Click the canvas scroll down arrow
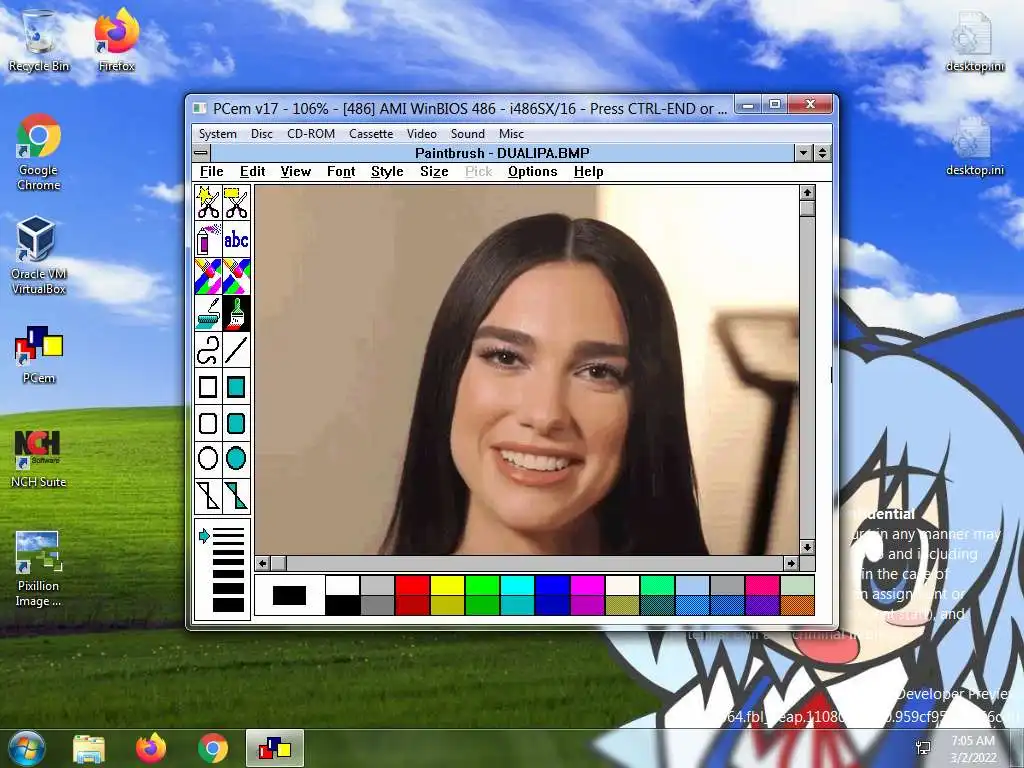The width and height of the screenshot is (1024, 768). pyautogui.click(x=807, y=547)
